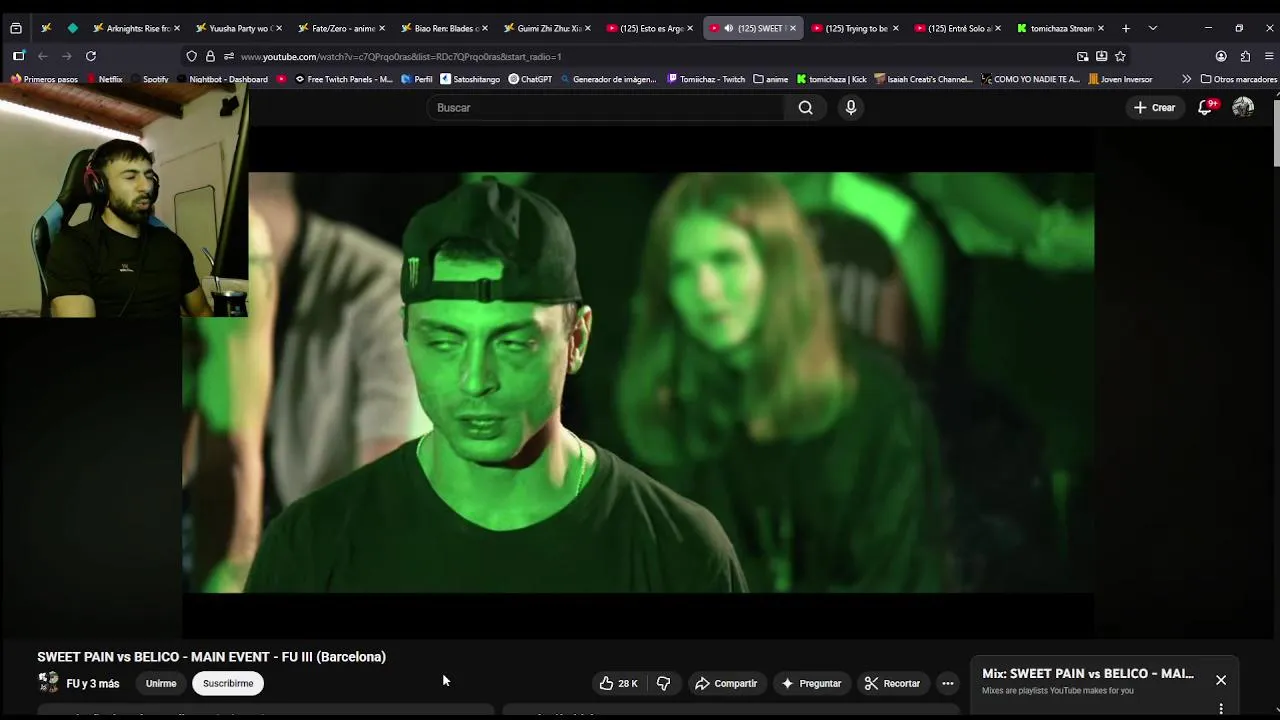Click Unirme join button
The width and height of the screenshot is (1280, 720).
pos(160,683)
